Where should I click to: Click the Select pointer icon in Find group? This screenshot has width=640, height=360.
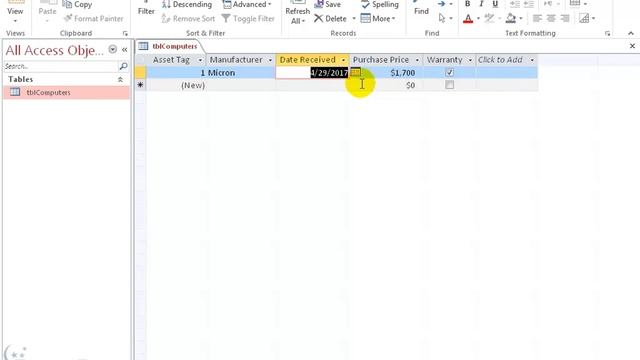(x=442, y=18)
